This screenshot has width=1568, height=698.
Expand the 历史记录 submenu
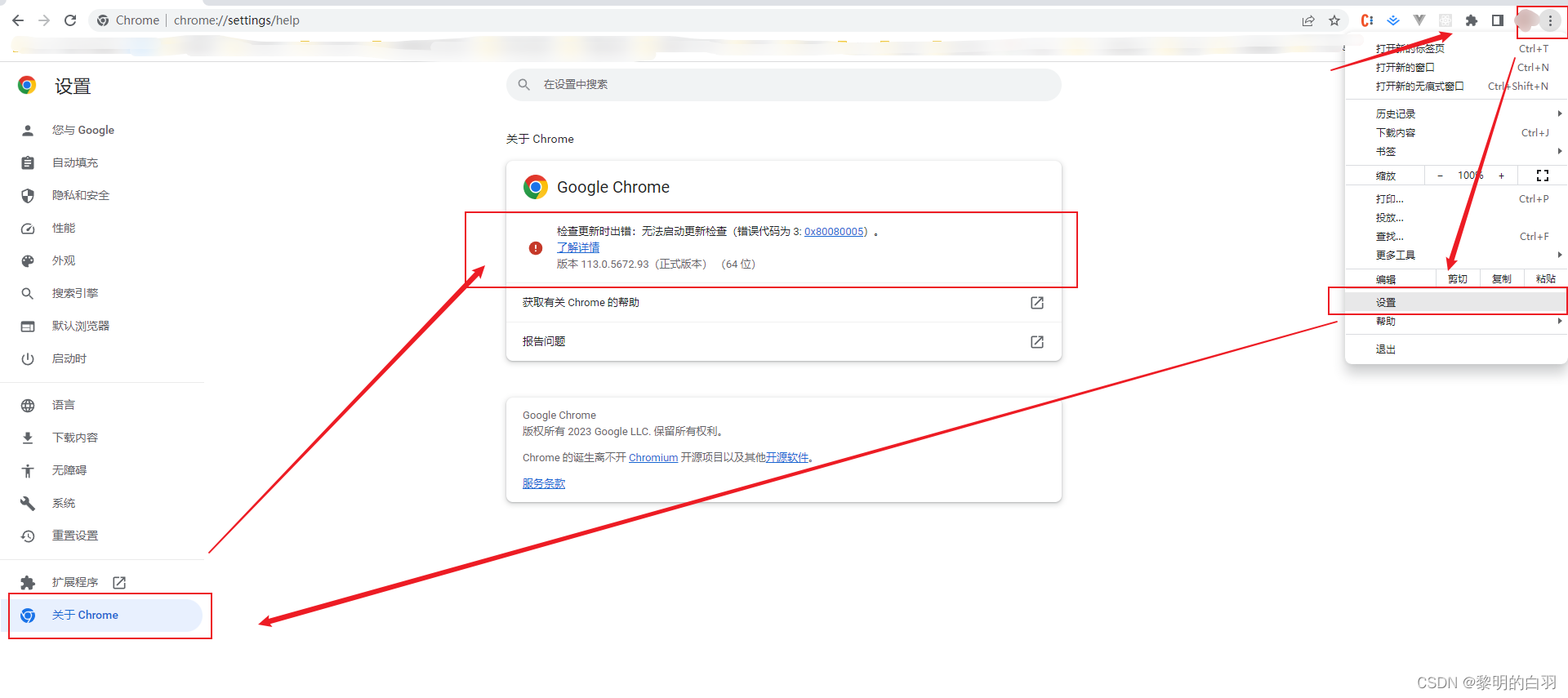(x=1455, y=114)
